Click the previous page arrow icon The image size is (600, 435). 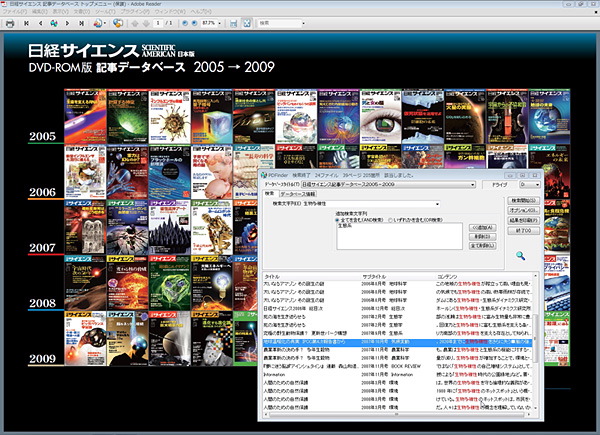tap(40, 23)
